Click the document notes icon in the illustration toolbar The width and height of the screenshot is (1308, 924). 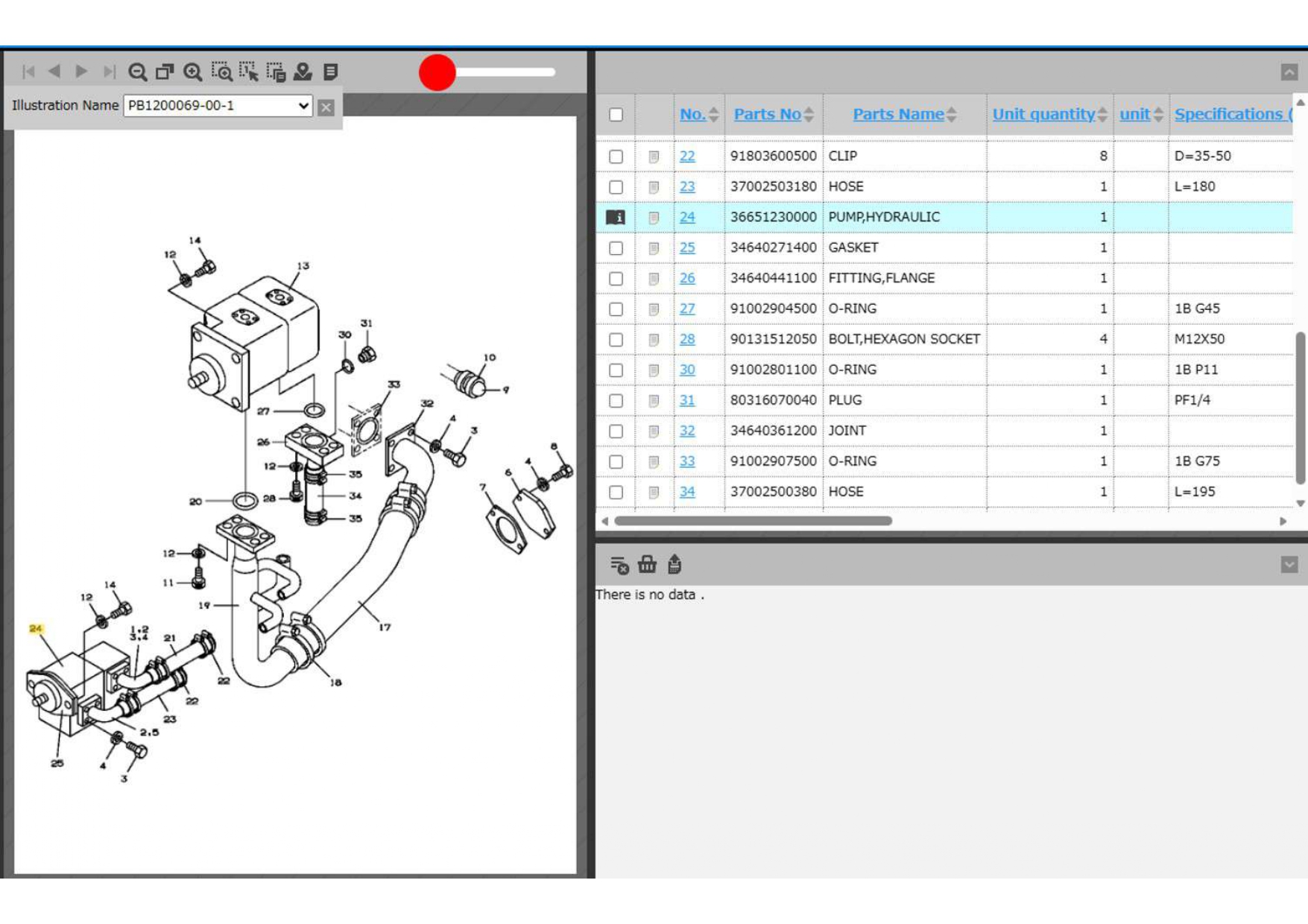[x=331, y=72]
